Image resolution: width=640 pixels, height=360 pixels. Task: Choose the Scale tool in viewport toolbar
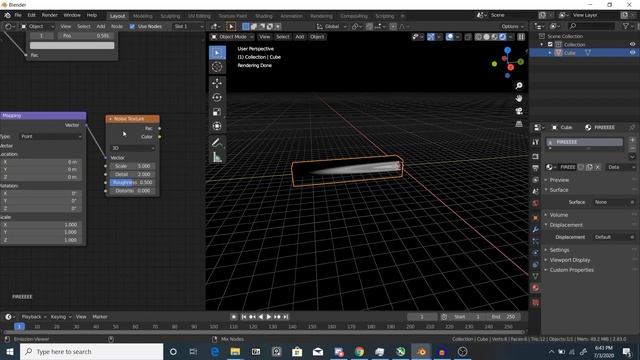(217, 112)
